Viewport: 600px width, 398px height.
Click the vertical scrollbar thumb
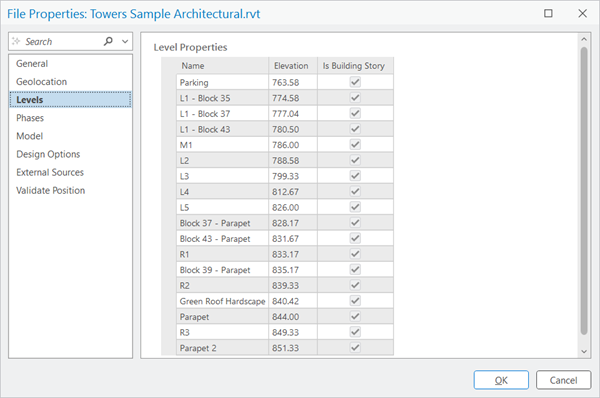pos(584,191)
